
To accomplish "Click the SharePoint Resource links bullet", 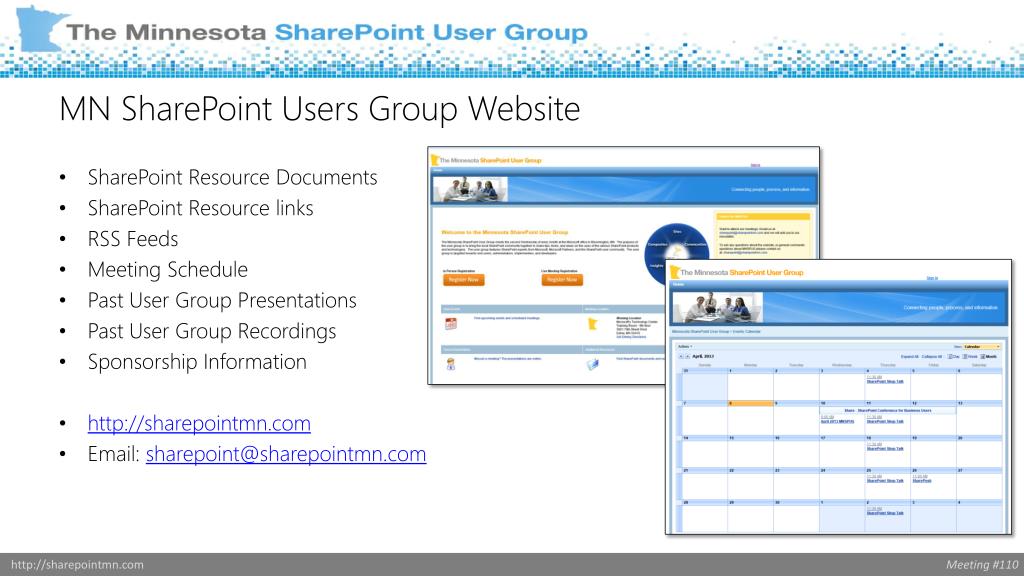I will pos(200,208).
